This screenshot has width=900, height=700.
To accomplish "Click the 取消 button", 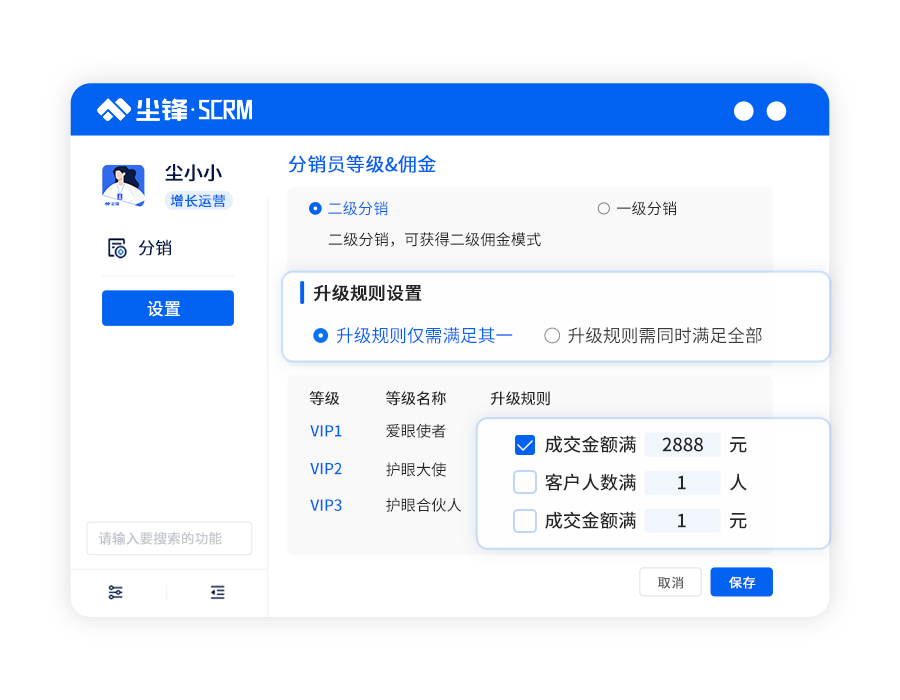I will point(670,582).
